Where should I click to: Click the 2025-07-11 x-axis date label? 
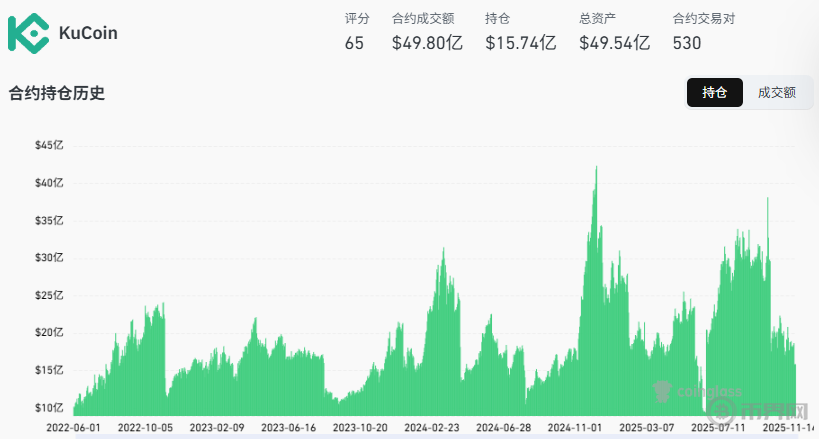coord(718,427)
